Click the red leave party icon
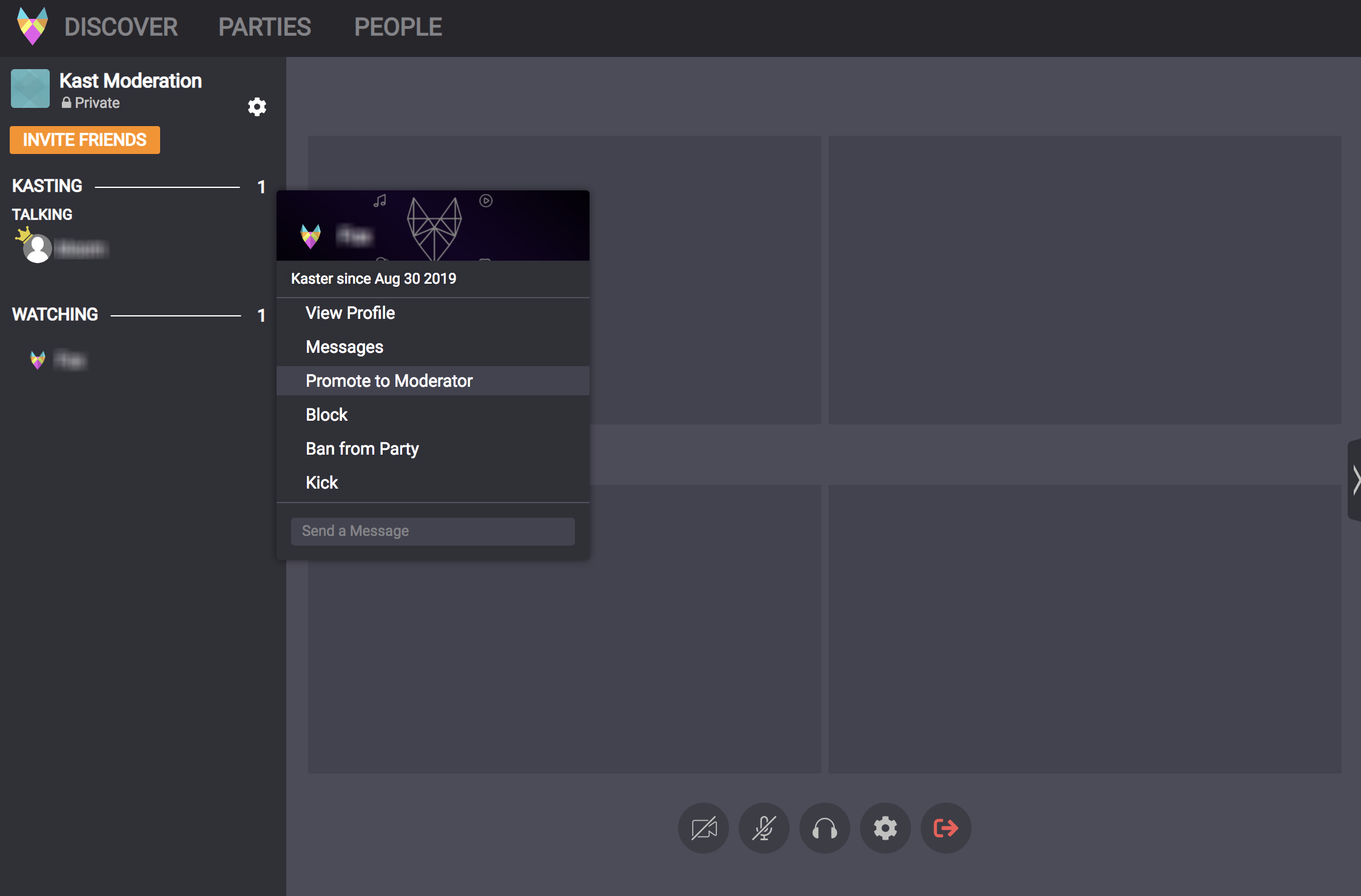The height and width of the screenshot is (896, 1361). (946, 828)
